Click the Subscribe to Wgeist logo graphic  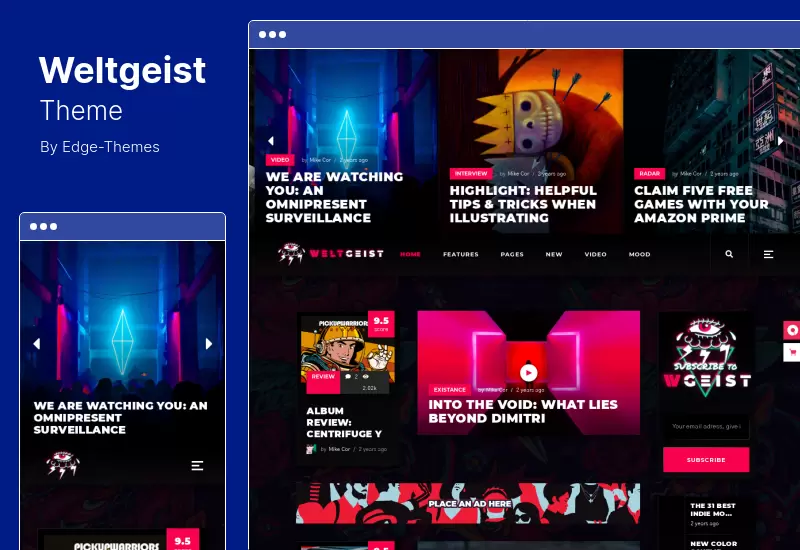click(706, 358)
